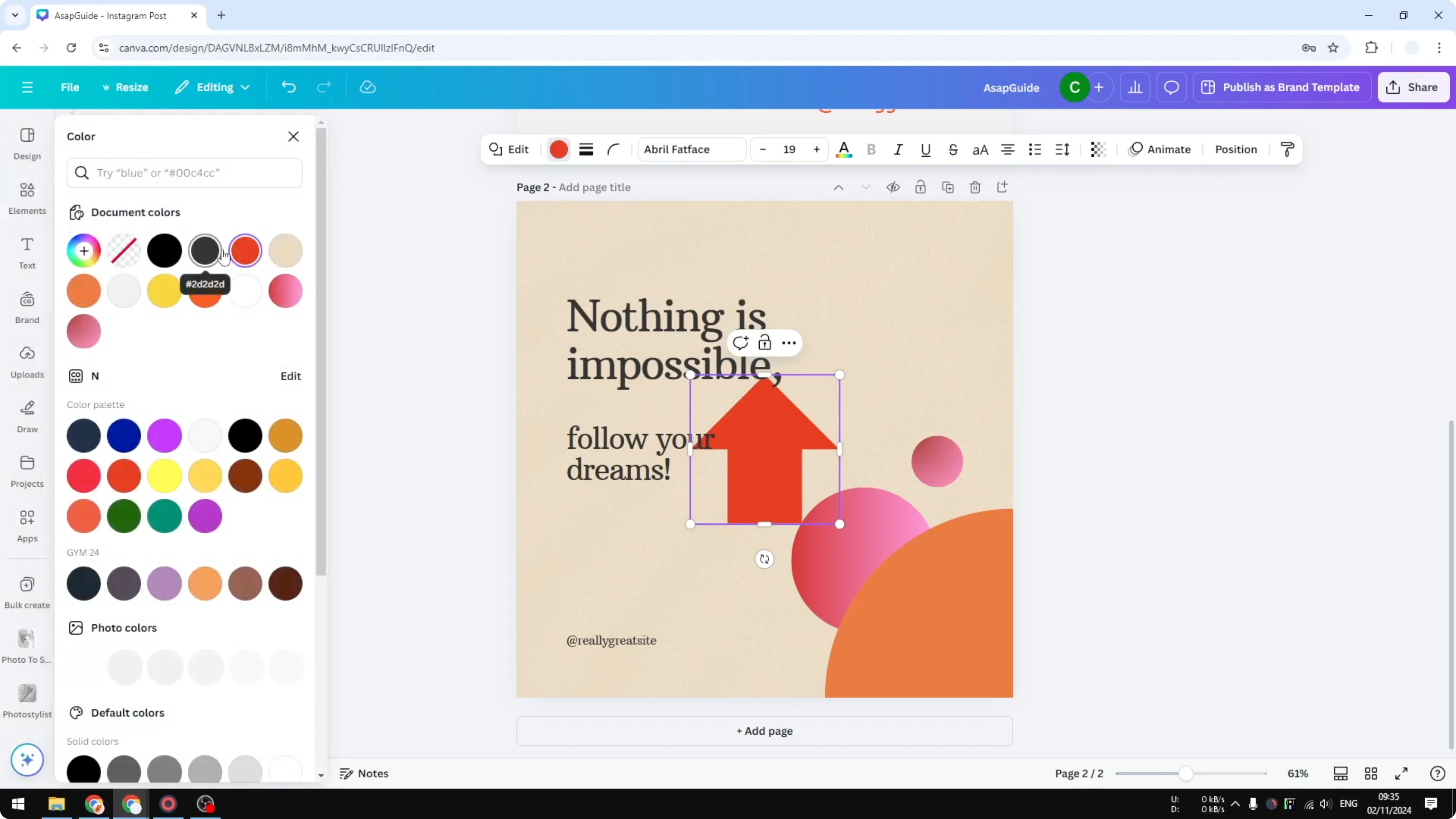The height and width of the screenshot is (819, 1456).
Task: Open the Elements panel
Action: tap(26, 197)
